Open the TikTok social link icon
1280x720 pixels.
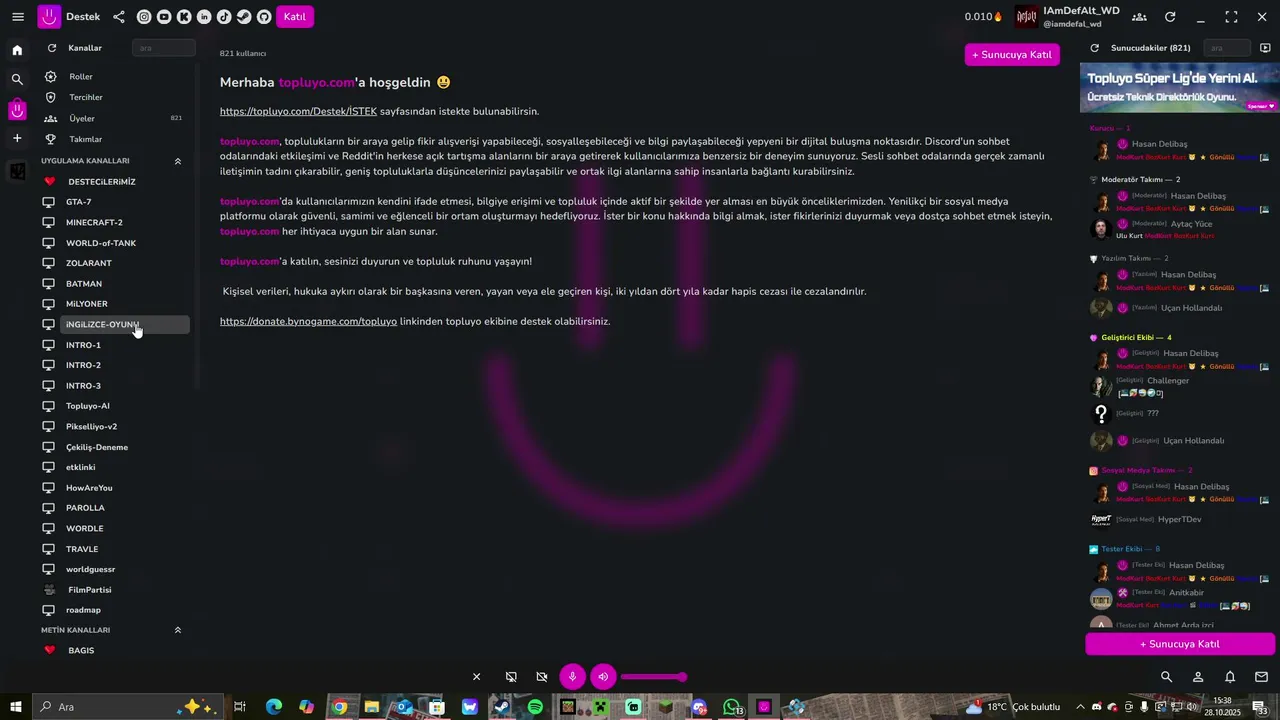[x=224, y=17]
